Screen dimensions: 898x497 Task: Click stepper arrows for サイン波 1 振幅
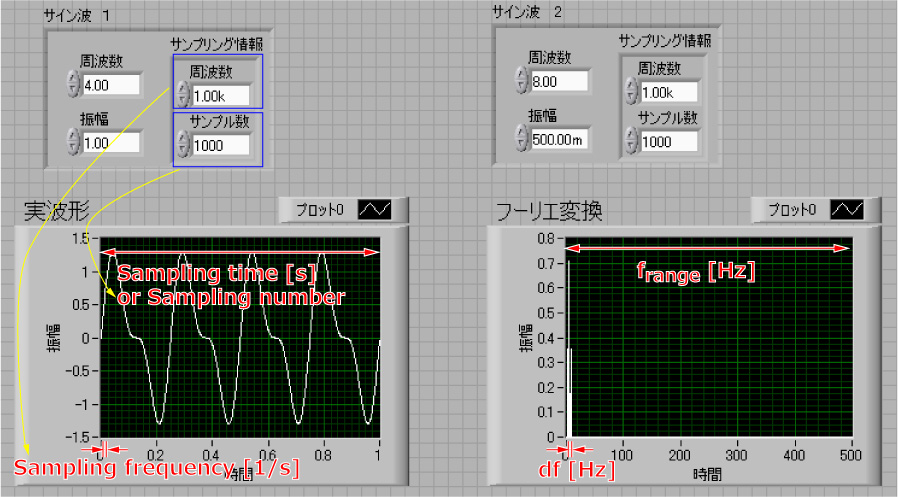[x=72, y=142]
